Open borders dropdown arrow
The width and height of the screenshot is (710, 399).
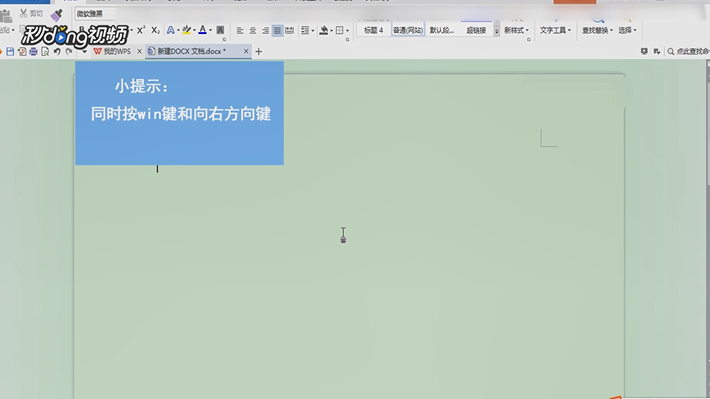click(347, 30)
